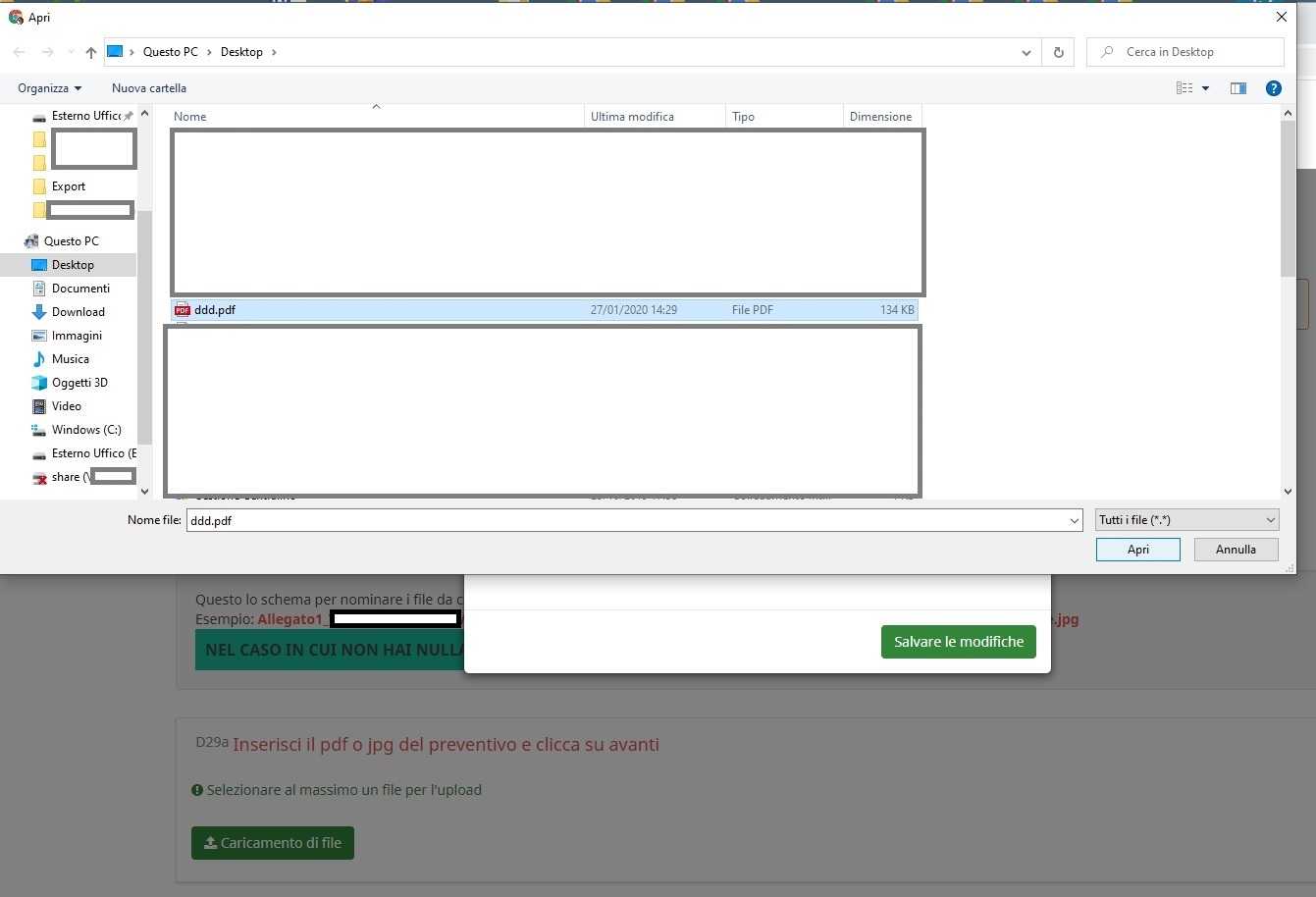Refresh the Desktop folder listing
This screenshot has width=1316, height=897.
1058,52
